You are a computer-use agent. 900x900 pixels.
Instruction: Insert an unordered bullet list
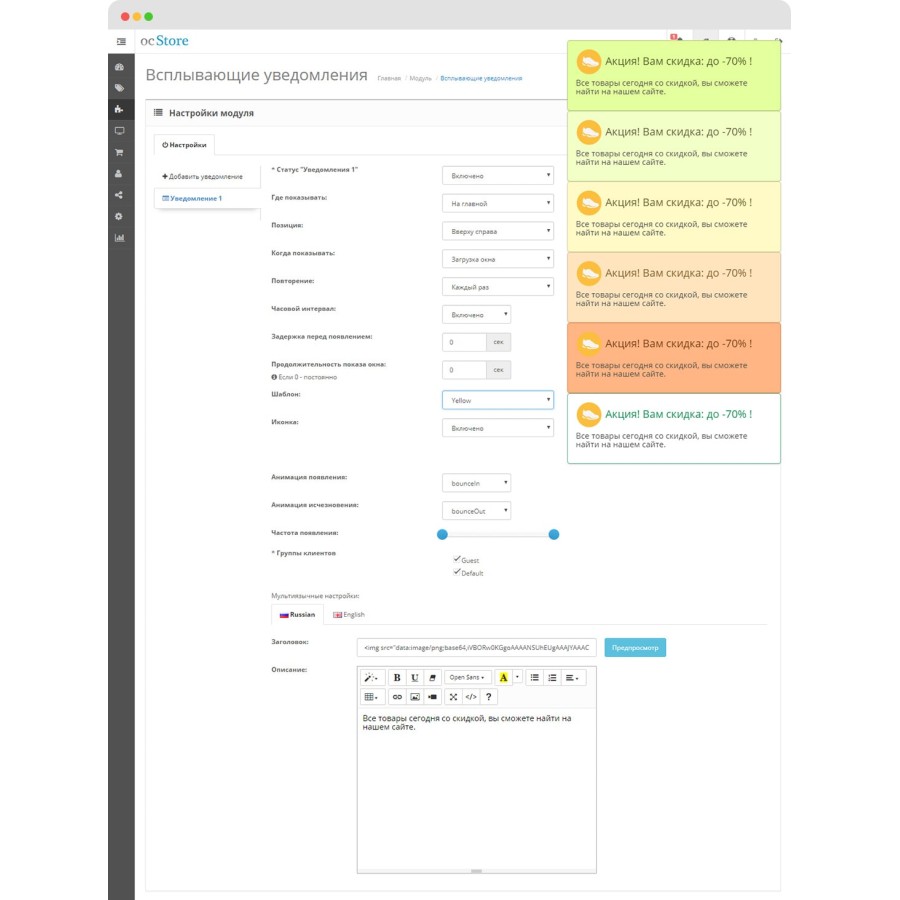534,678
